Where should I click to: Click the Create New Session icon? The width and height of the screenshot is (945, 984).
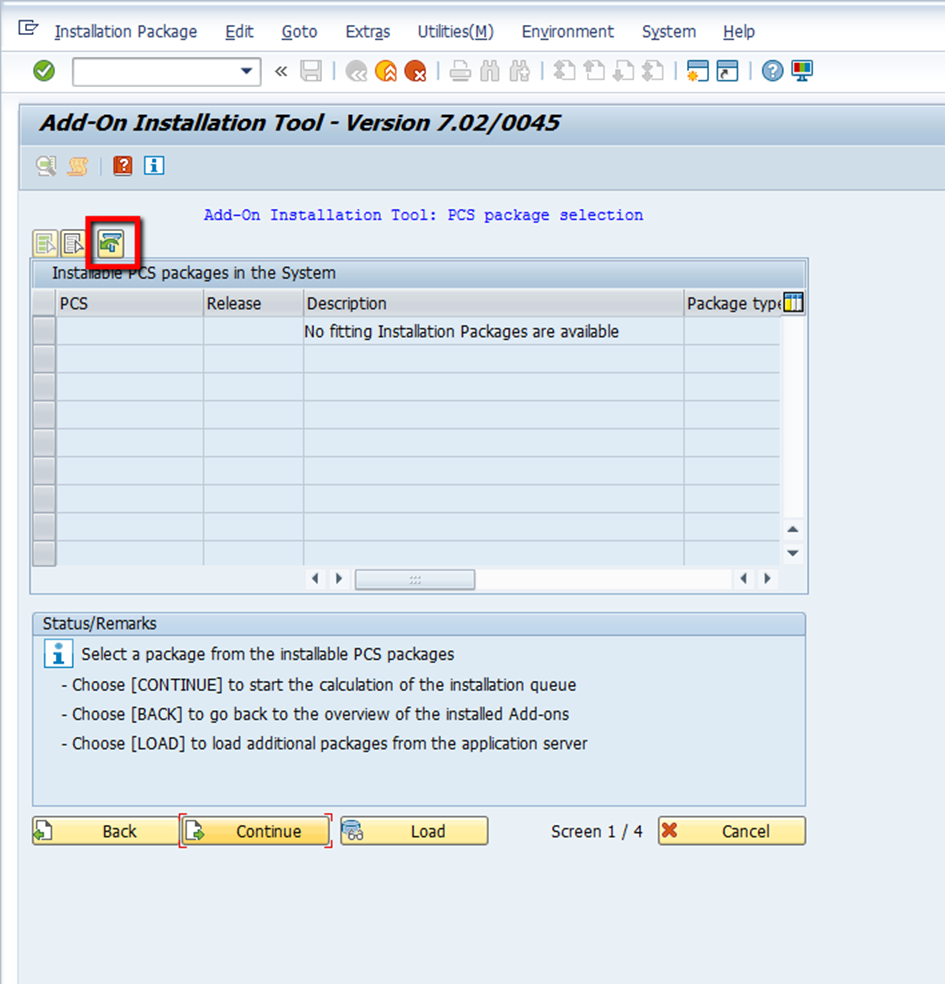[698, 71]
